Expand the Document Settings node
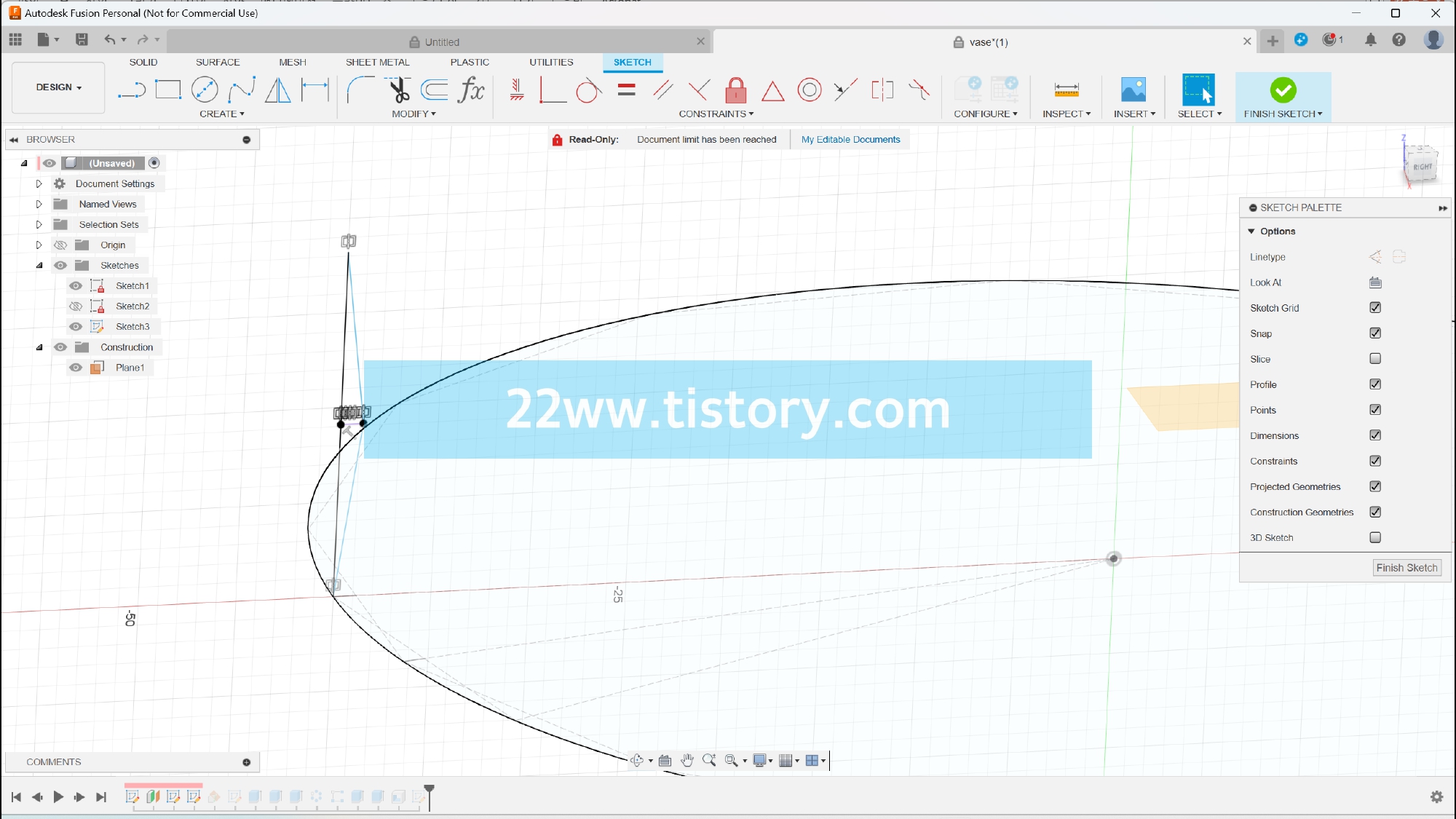Screen dimensions: 1456x819 click(39, 184)
